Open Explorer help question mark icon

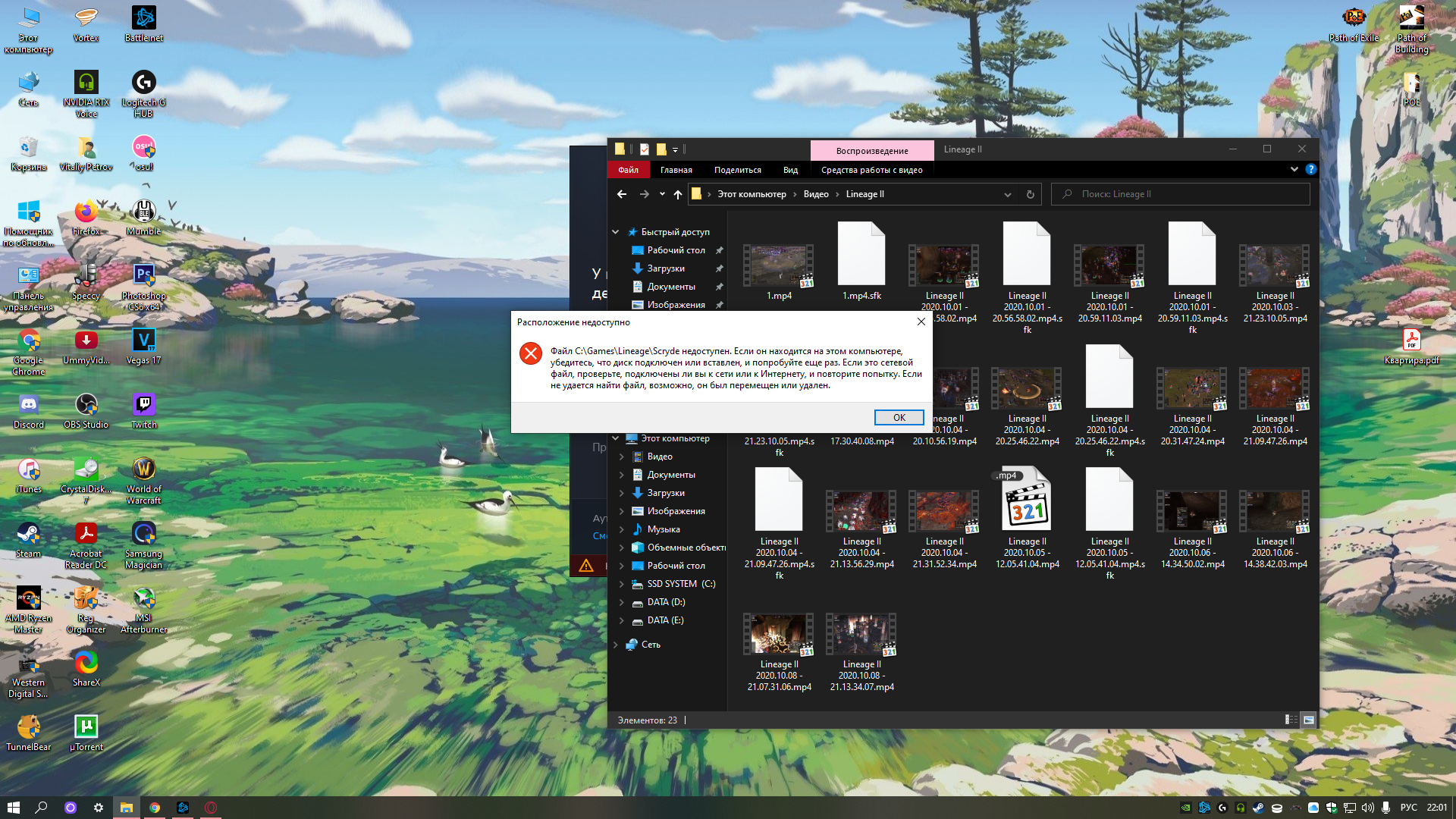tap(1310, 170)
